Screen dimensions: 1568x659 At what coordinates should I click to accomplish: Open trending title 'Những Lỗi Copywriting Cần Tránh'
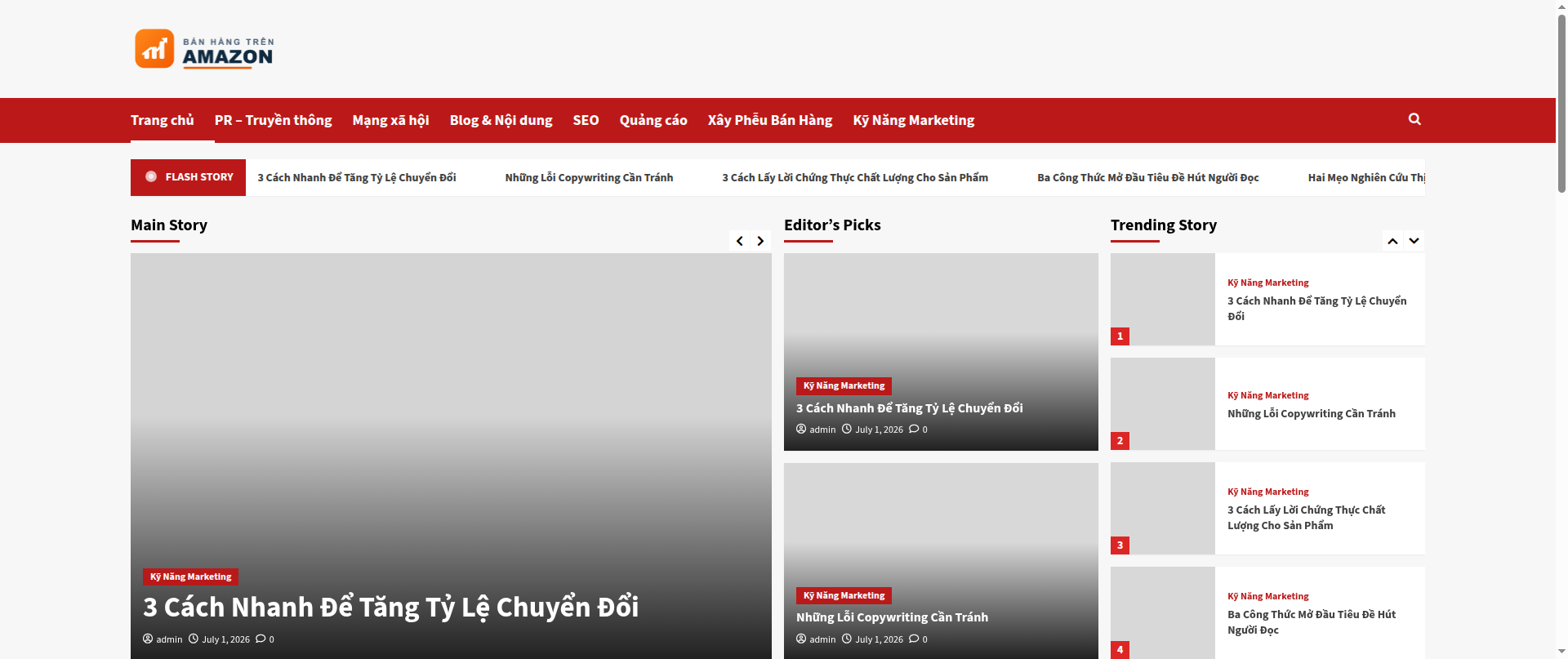coord(1312,414)
